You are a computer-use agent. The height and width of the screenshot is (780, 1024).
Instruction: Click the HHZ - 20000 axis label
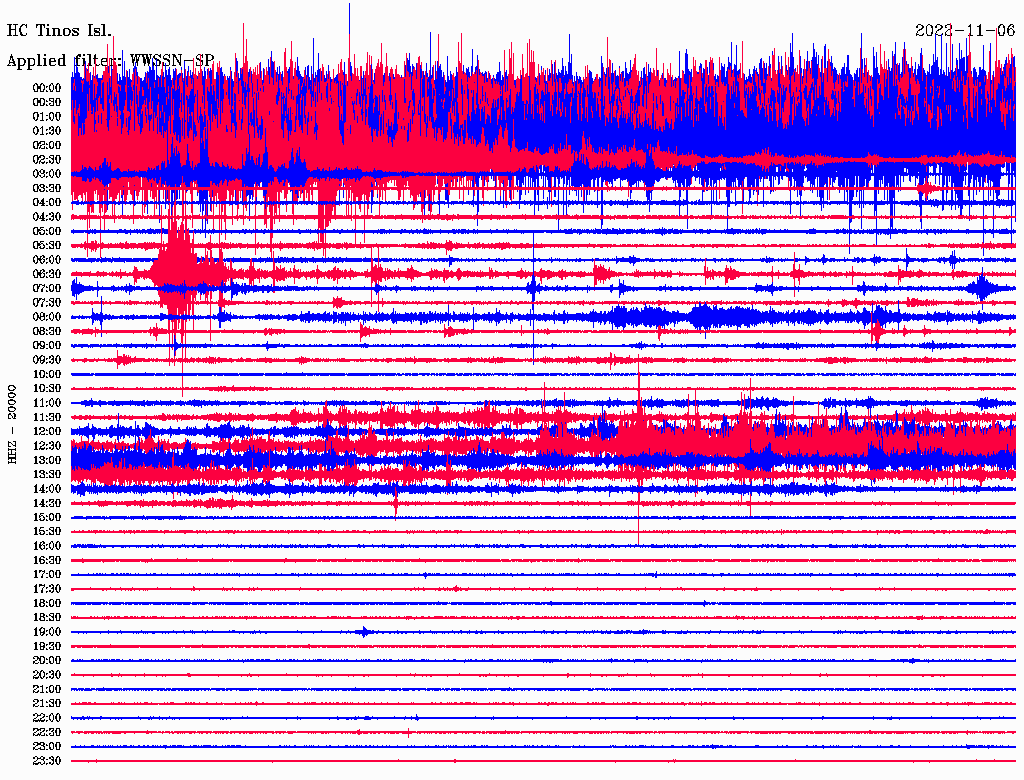pyautogui.click(x=12, y=425)
